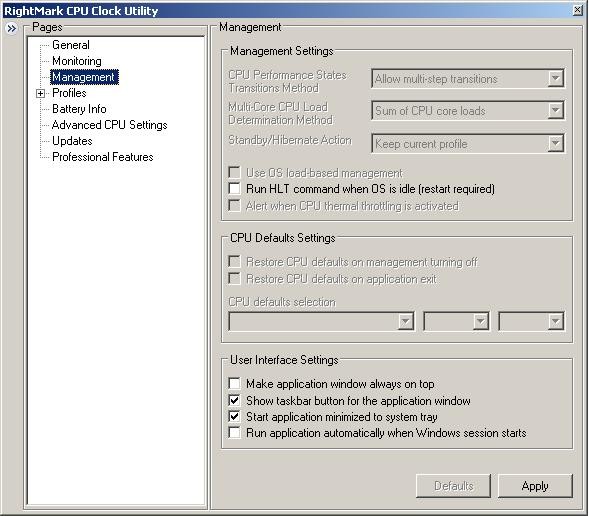Open Advanced CPU Settings page
The width and height of the screenshot is (589, 516).
tap(110, 125)
